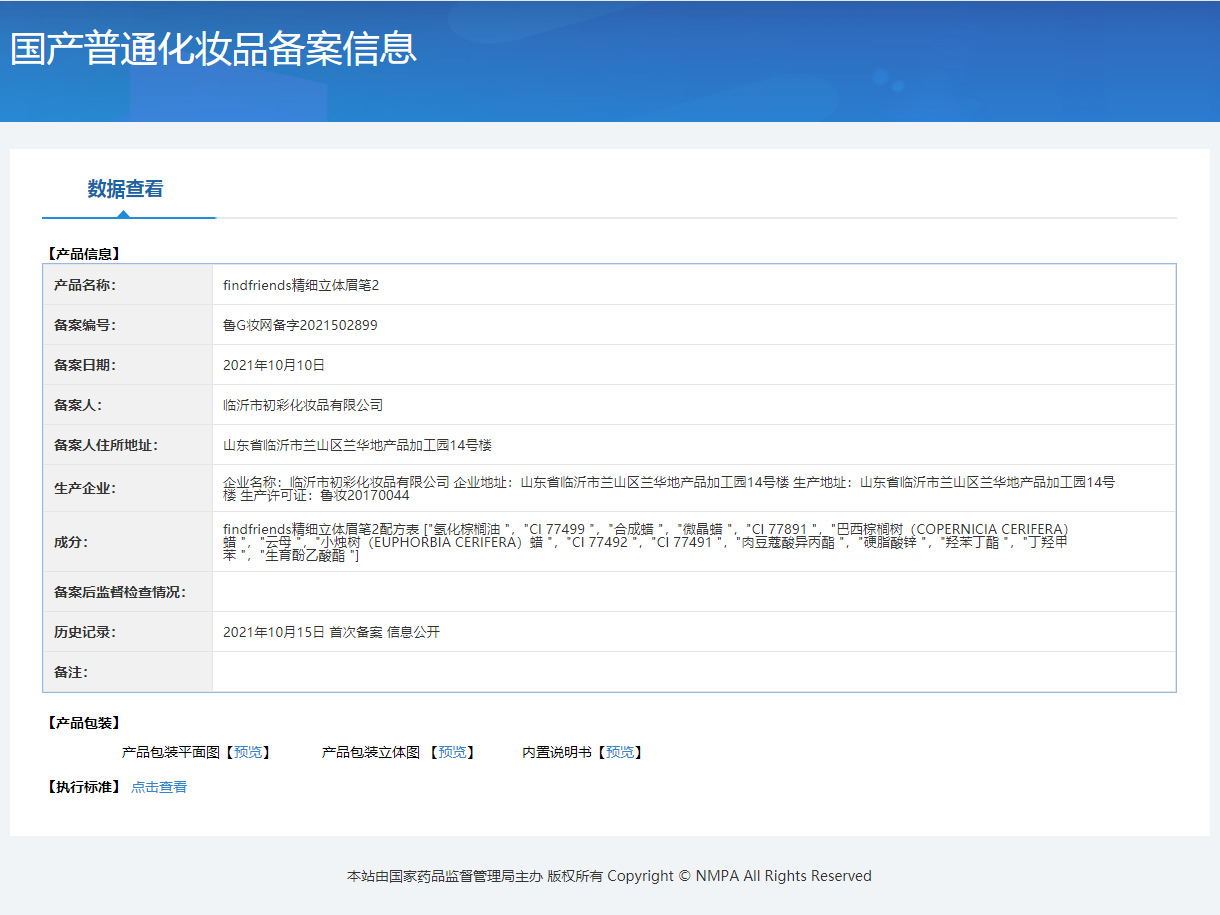
Task: Click the 【产品信息】 section heading
Action: coord(83,254)
